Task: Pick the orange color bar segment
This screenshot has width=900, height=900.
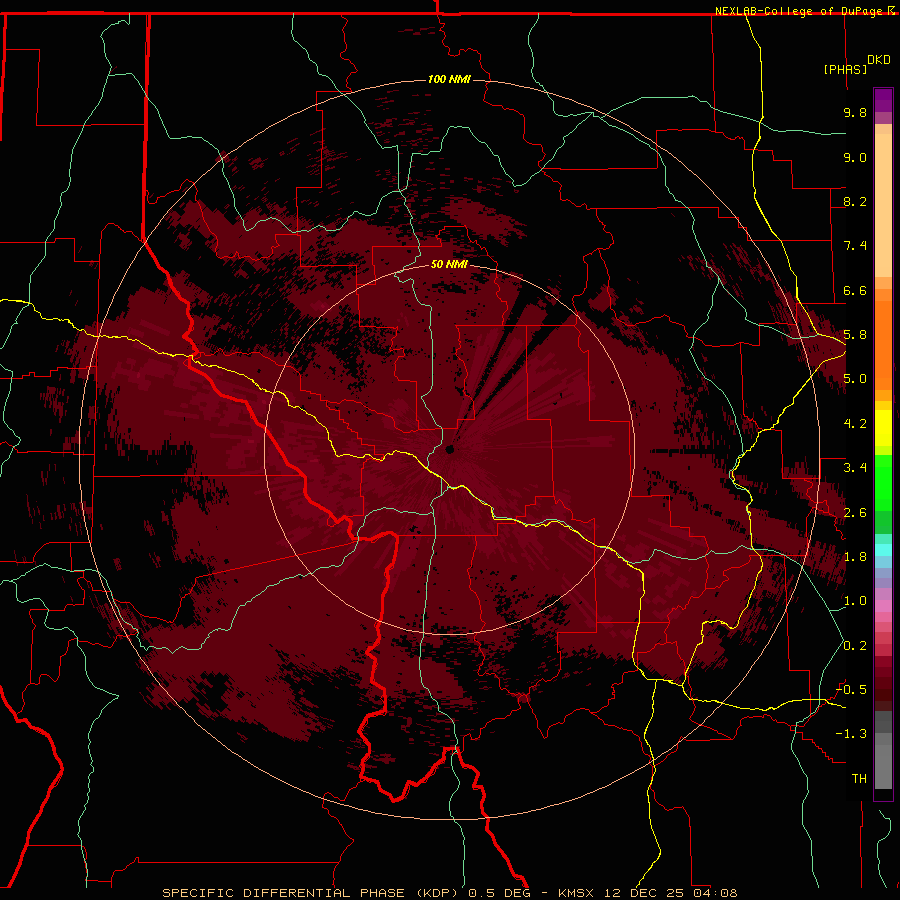Action: (883, 344)
